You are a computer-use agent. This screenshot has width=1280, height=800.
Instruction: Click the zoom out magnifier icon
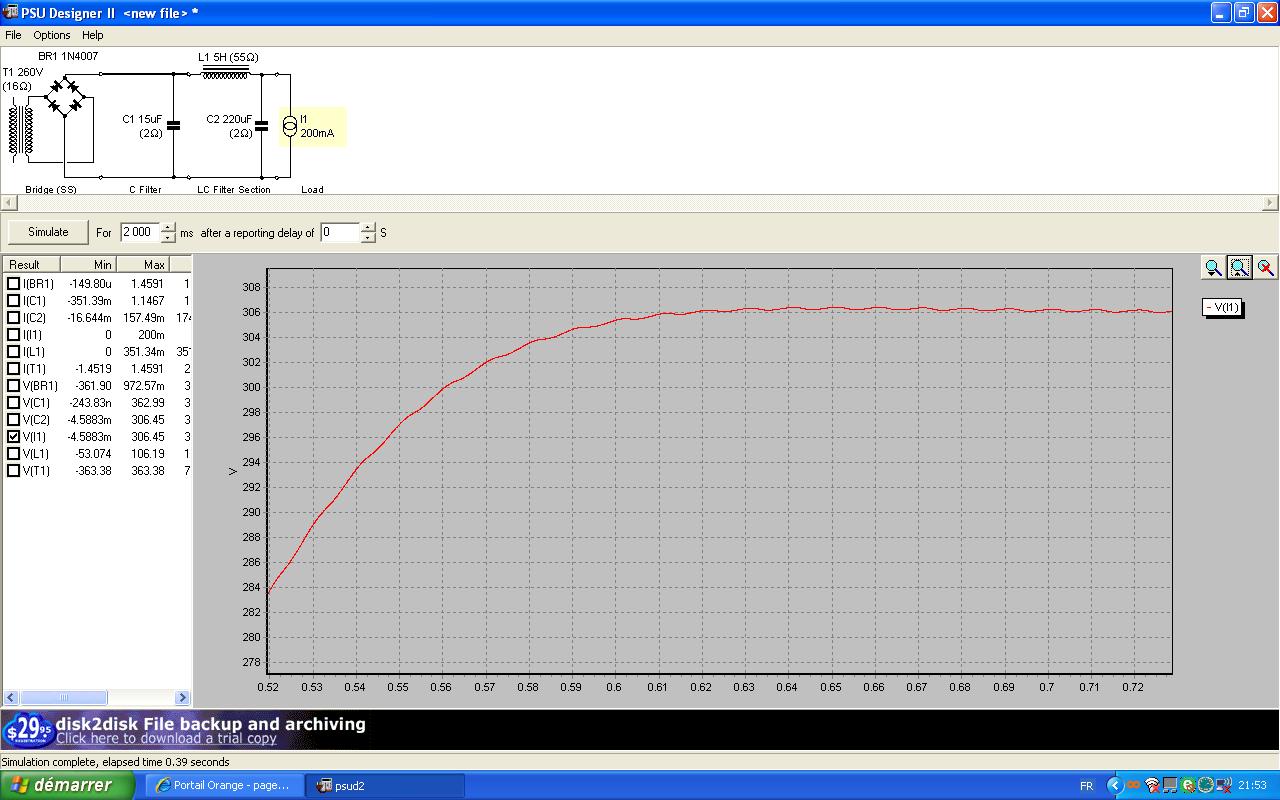(x=1213, y=267)
